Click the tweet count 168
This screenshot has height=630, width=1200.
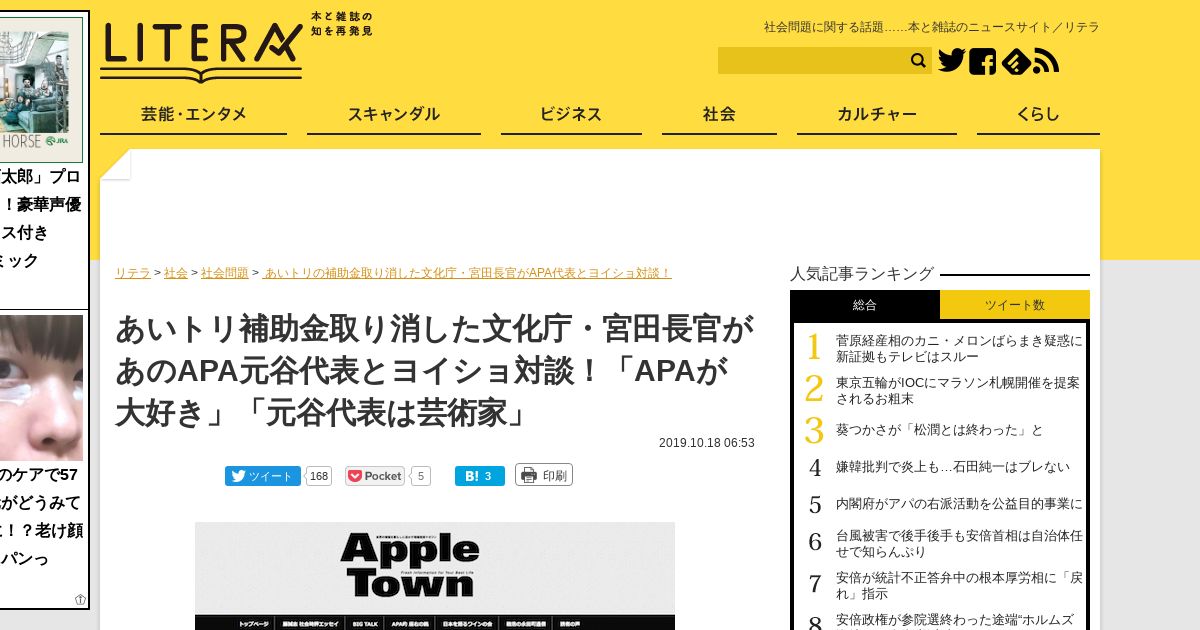click(x=319, y=476)
